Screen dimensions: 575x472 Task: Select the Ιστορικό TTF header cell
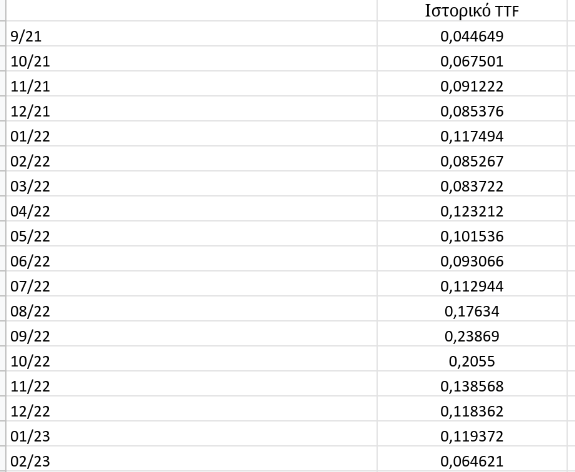472,11
